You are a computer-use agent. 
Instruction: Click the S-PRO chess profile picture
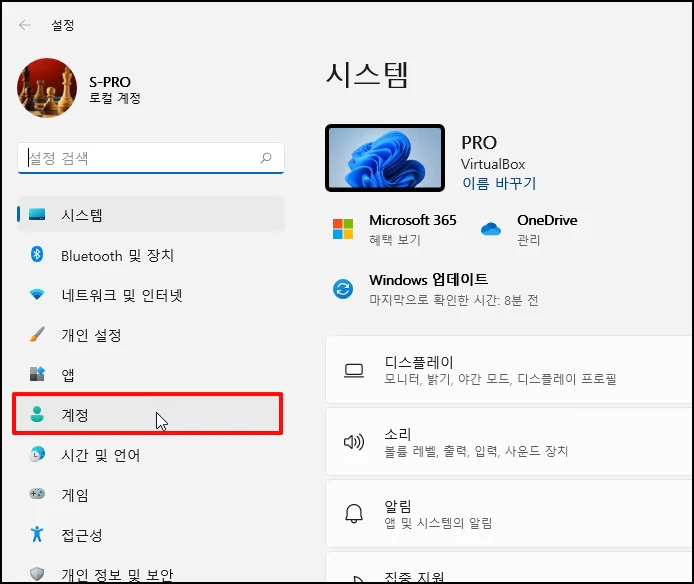(47, 88)
